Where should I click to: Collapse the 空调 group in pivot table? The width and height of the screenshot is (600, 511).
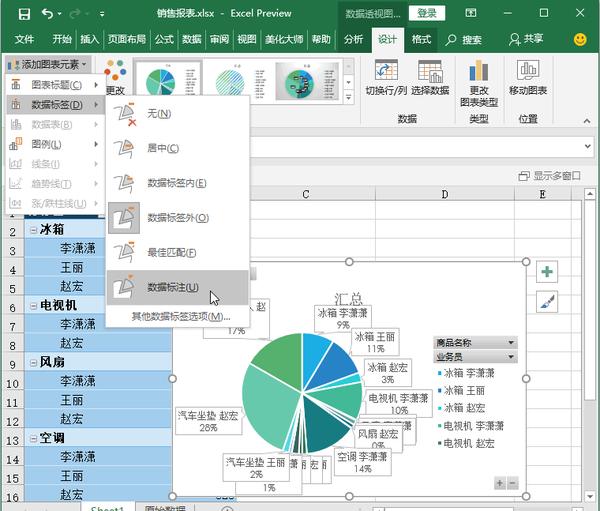(x=33, y=438)
